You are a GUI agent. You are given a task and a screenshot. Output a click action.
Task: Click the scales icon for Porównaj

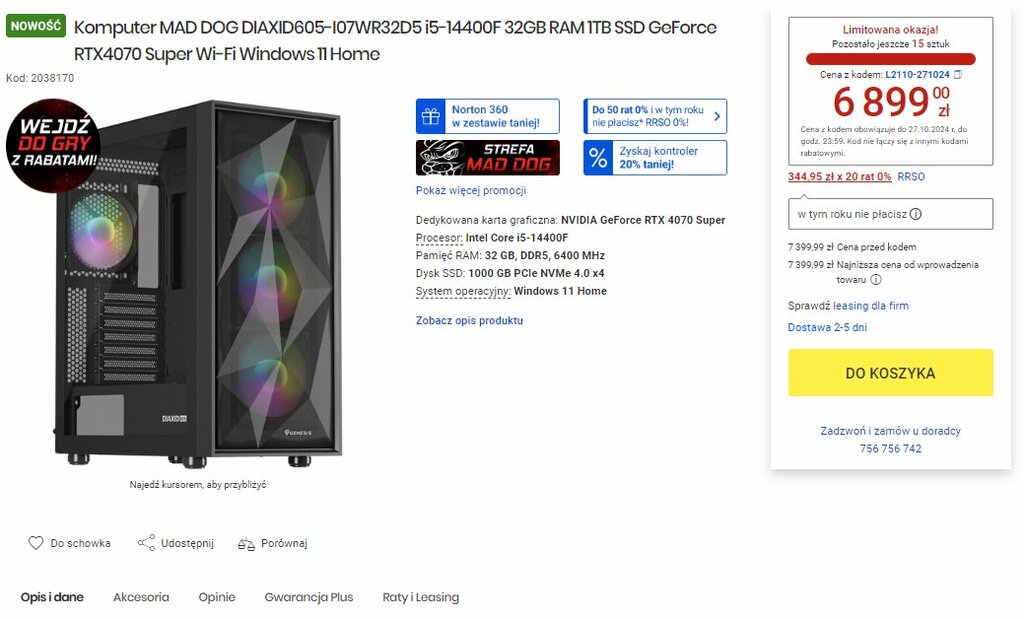coord(246,543)
